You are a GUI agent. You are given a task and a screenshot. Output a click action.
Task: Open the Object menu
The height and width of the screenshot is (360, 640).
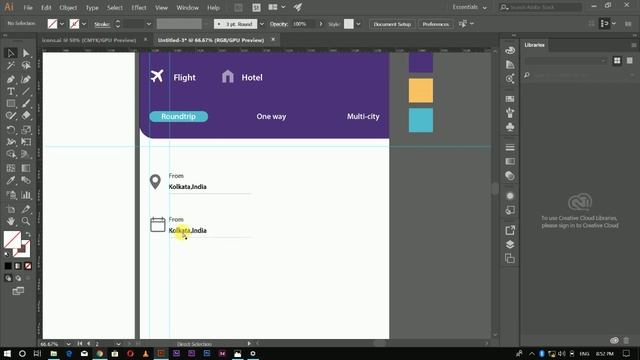(x=68, y=7)
